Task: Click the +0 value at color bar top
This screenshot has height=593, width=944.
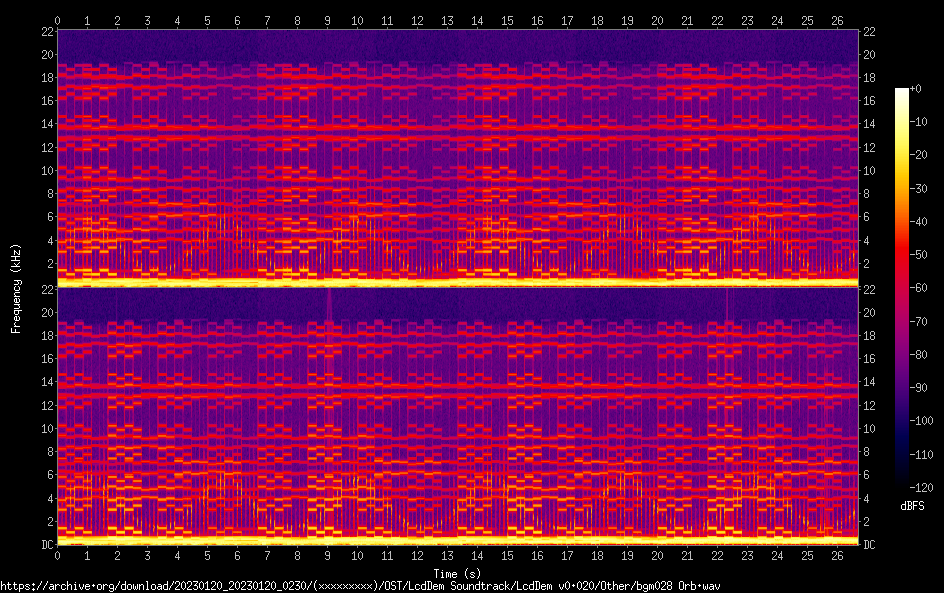Action: click(x=915, y=90)
